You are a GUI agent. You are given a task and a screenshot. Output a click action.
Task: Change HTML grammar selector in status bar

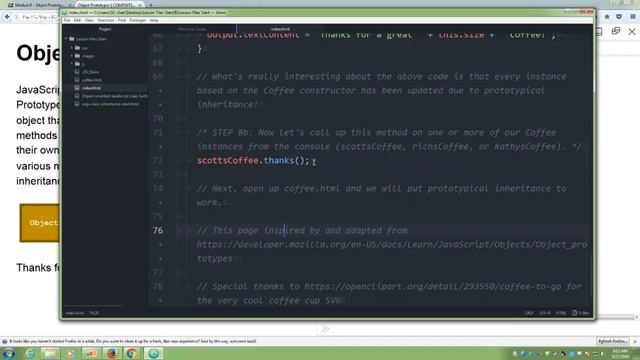pos(561,313)
